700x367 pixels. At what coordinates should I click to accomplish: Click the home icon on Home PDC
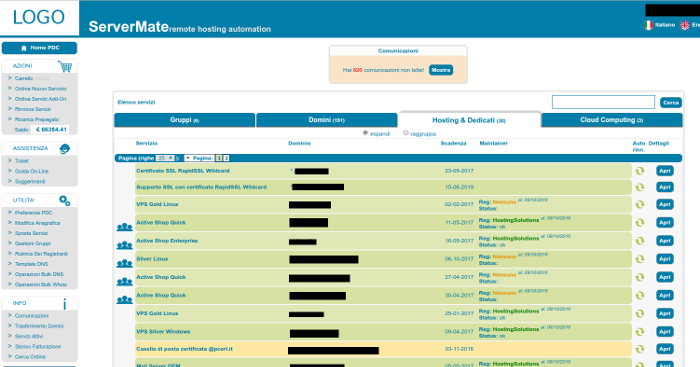click(x=24, y=48)
